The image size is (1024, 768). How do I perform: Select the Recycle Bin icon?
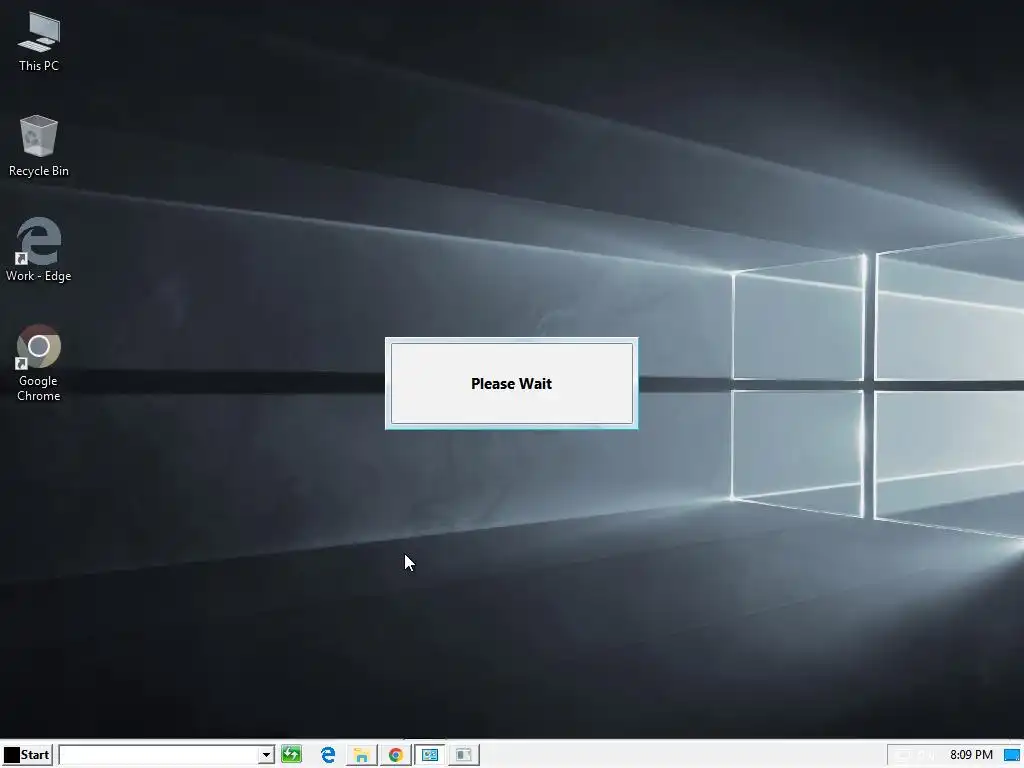point(39,146)
